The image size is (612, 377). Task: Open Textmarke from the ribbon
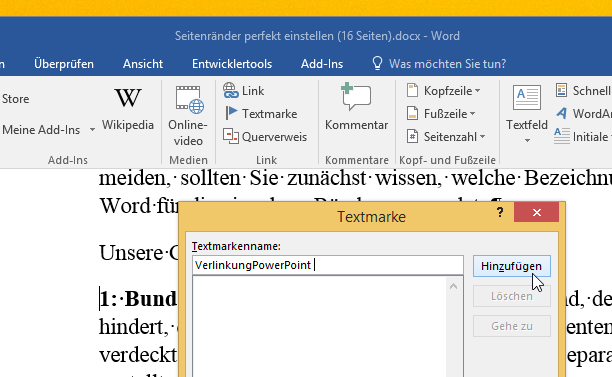pyautogui.click(x=261, y=114)
